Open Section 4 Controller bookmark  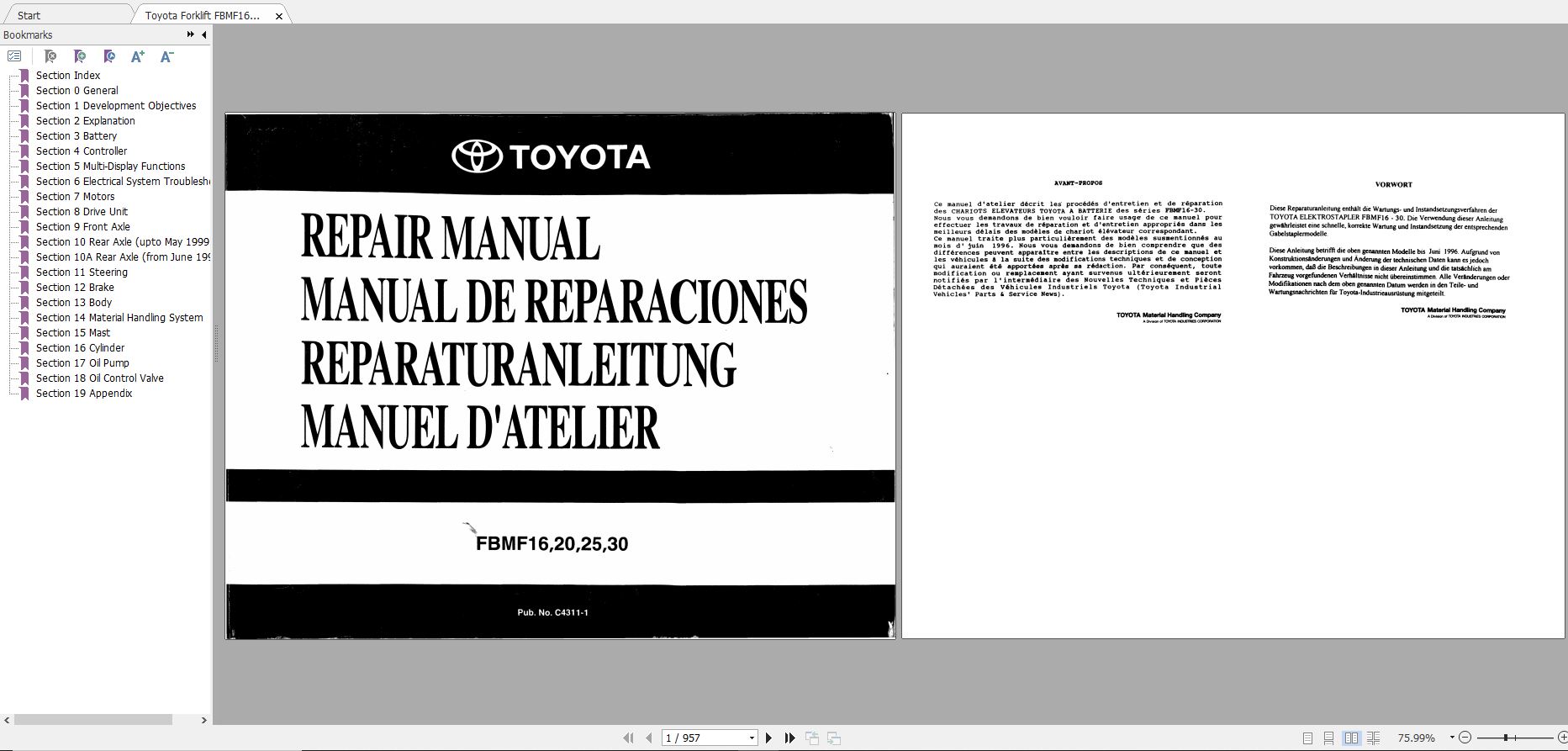coord(82,151)
